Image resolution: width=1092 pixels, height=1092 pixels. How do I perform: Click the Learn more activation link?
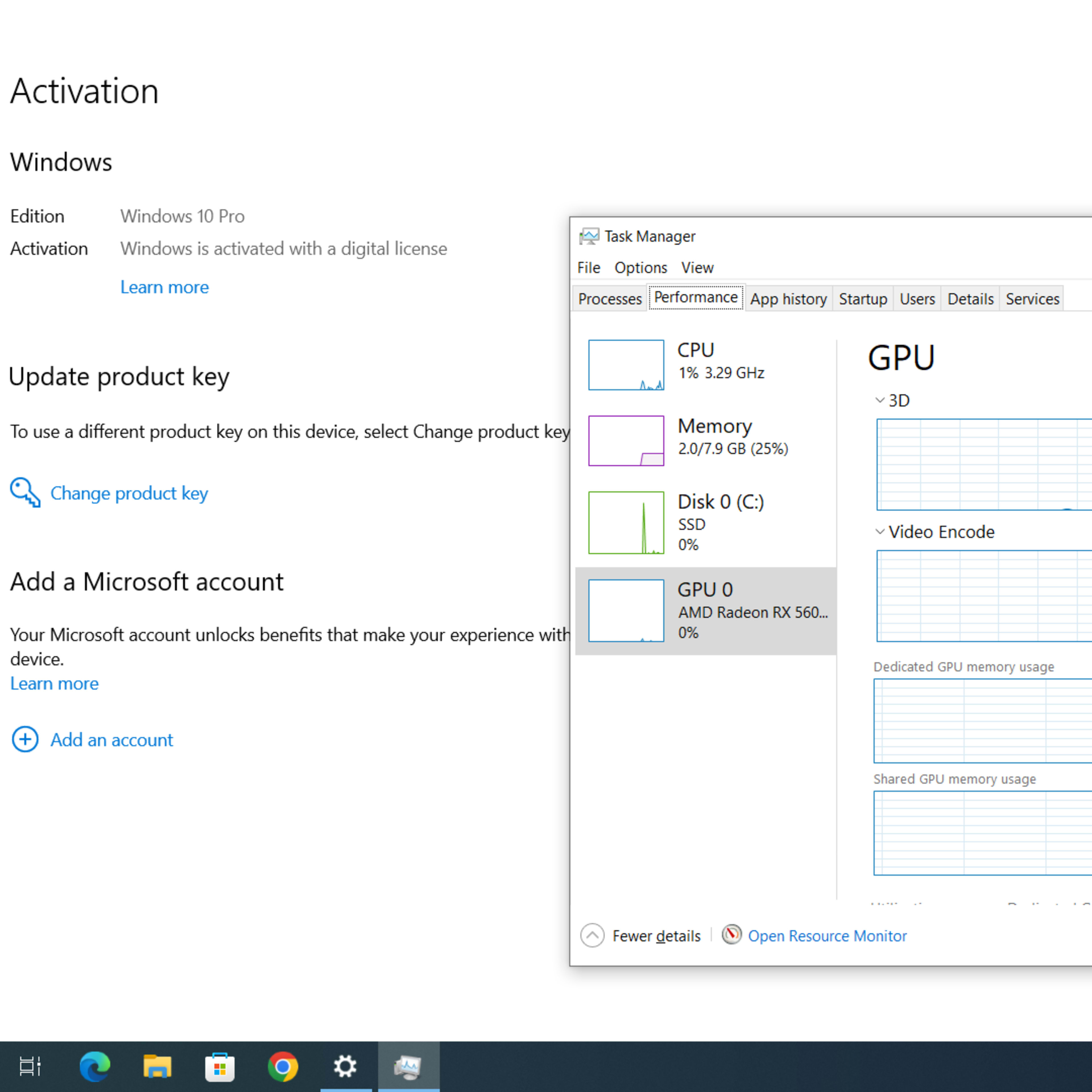point(163,287)
